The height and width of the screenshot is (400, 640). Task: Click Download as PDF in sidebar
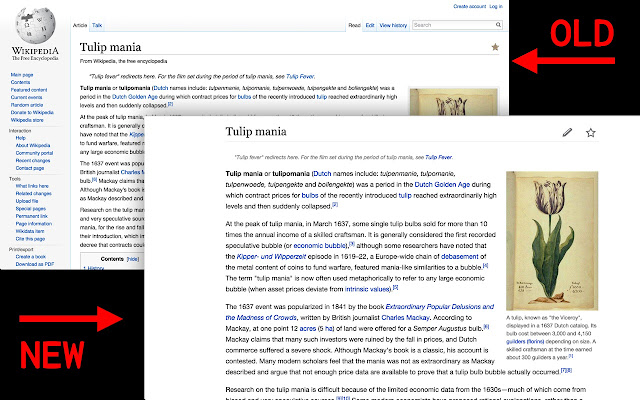click(35, 264)
